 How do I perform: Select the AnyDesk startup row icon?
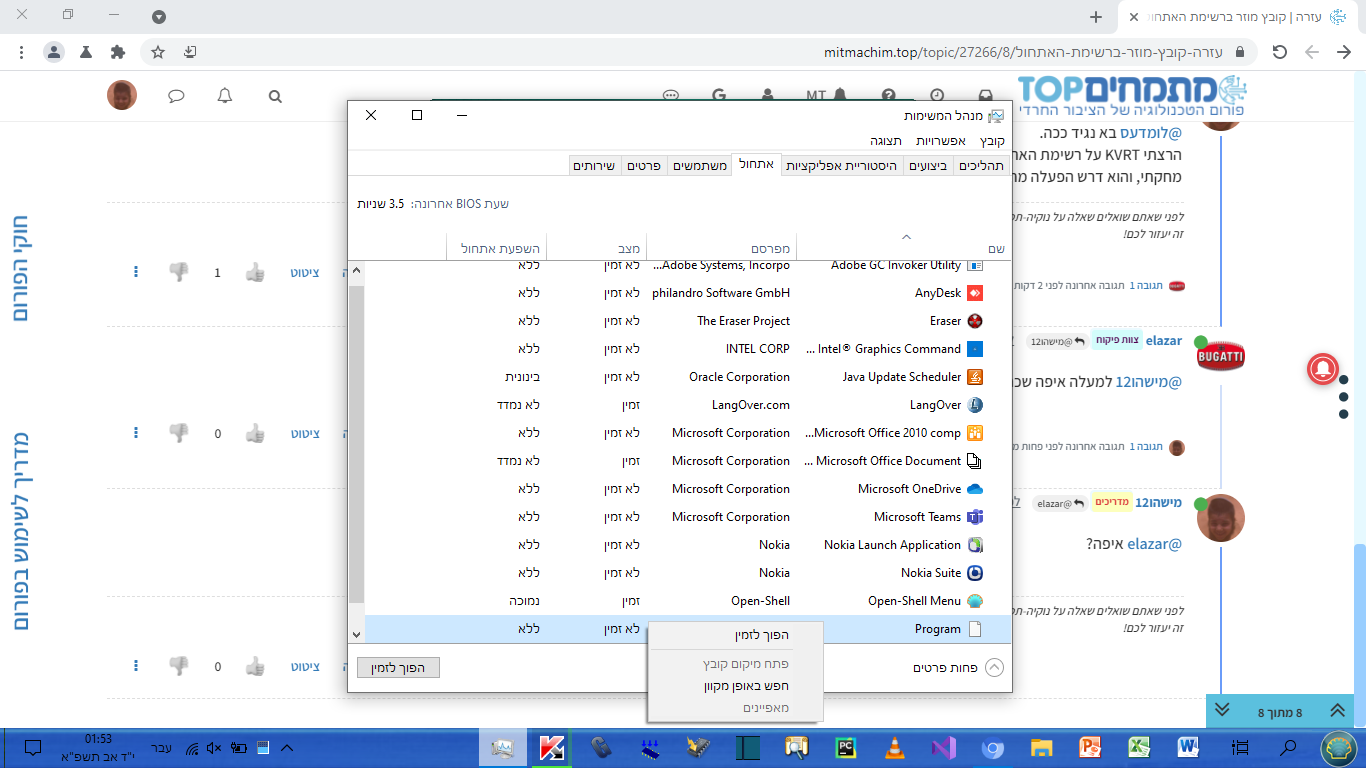pyautogui.click(x=975, y=293)
